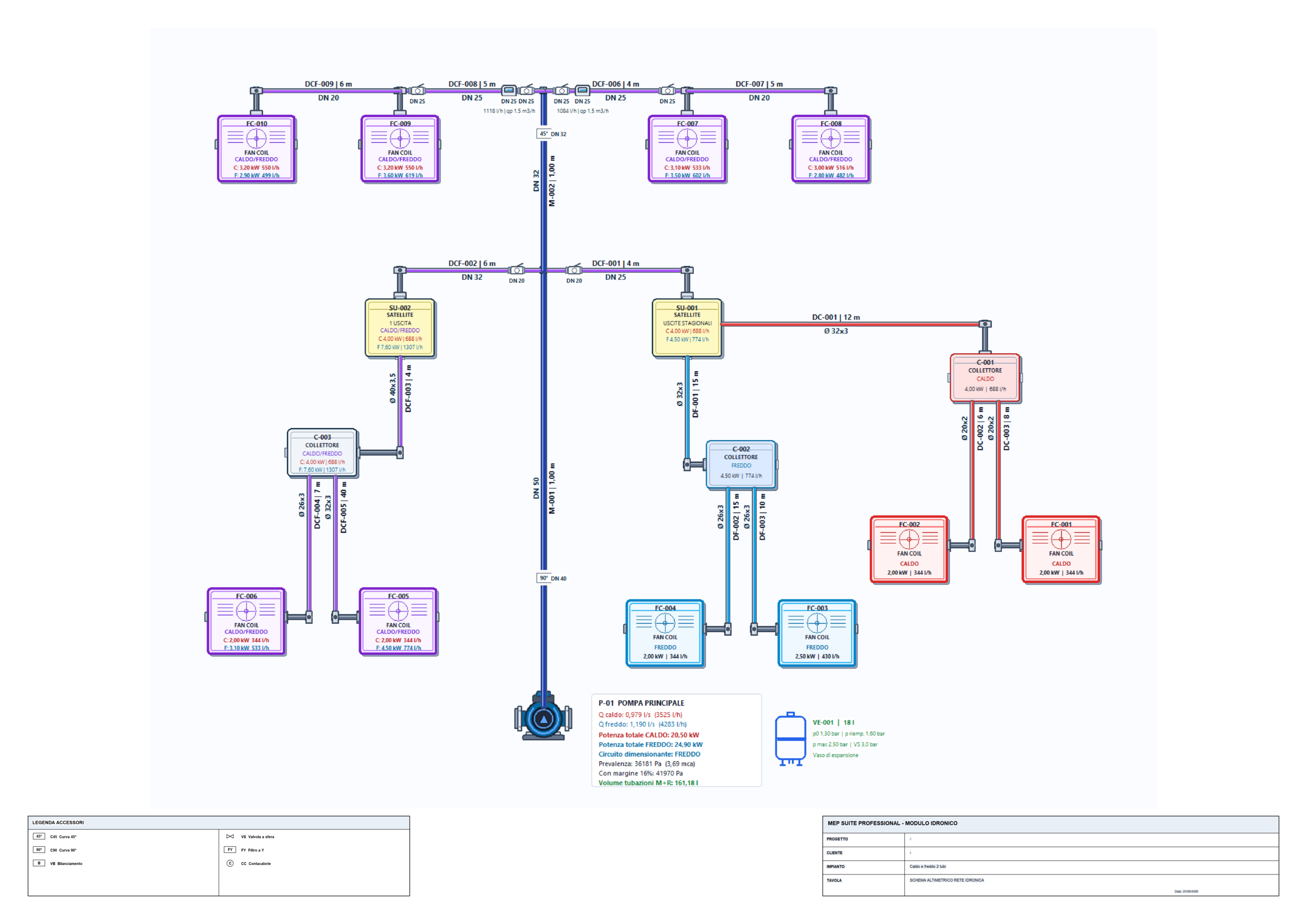Click the DCF-007 | 5 m pipe label
The width and height of the screenshot is (1307, 924).
pos(759,84)
